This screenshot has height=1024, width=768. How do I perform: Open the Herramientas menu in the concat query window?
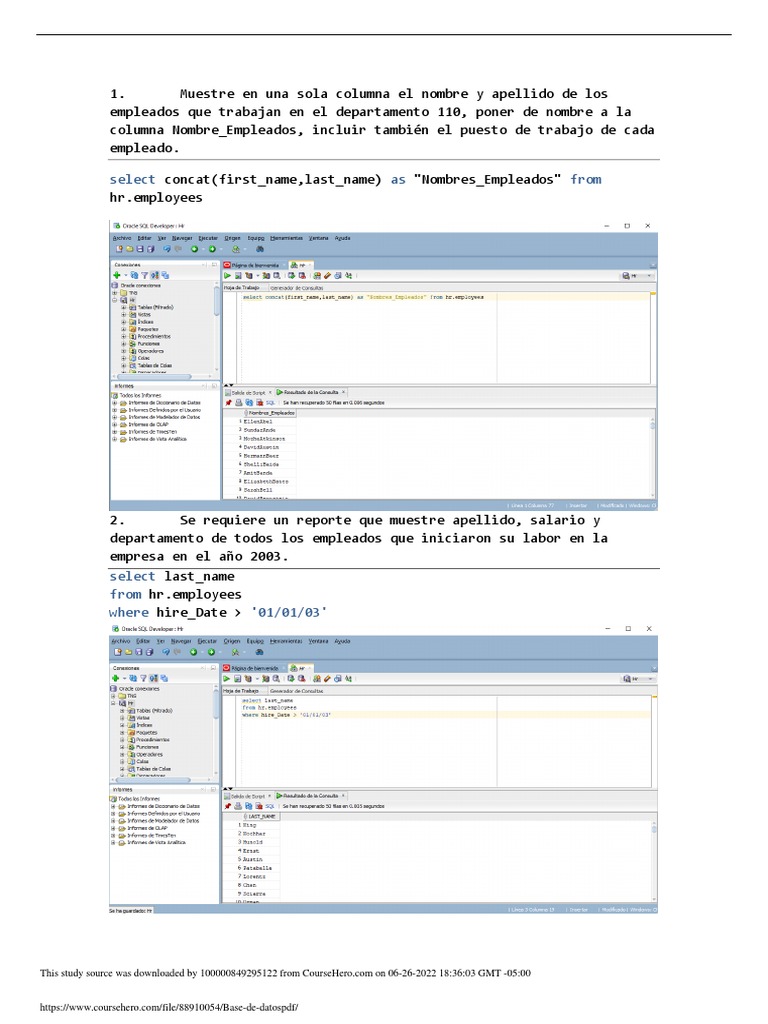287,238
